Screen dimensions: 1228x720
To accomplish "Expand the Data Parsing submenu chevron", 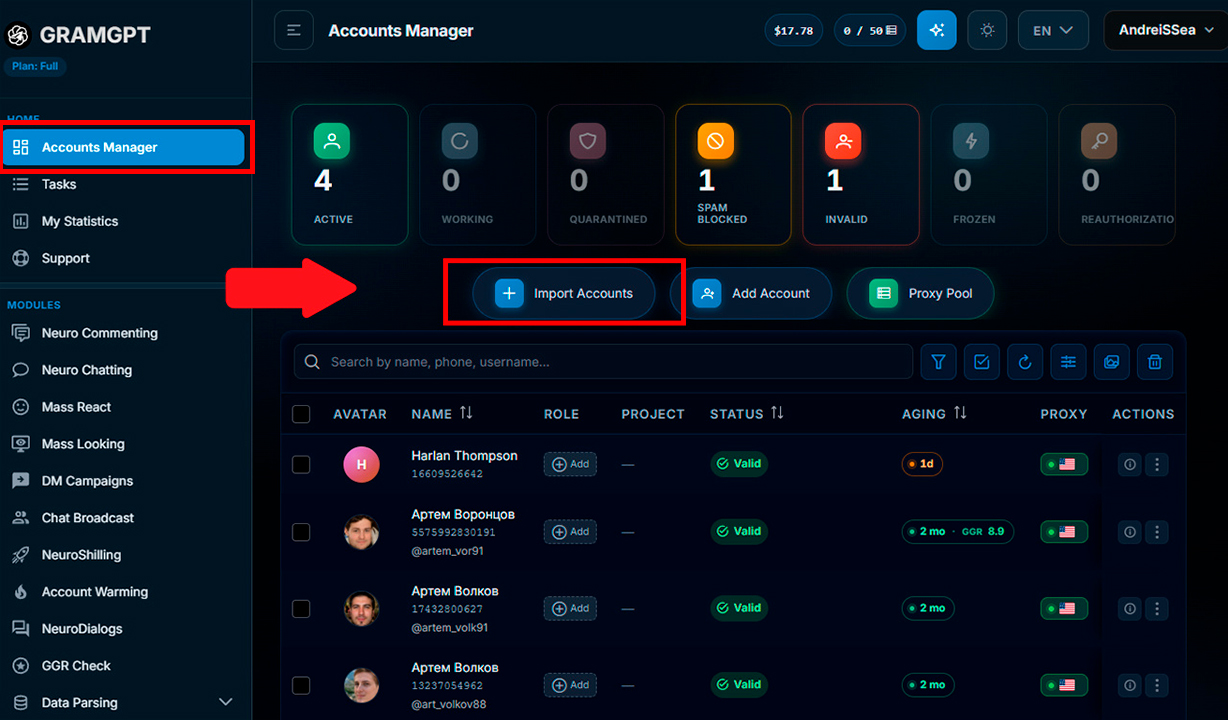I will 225,703.
